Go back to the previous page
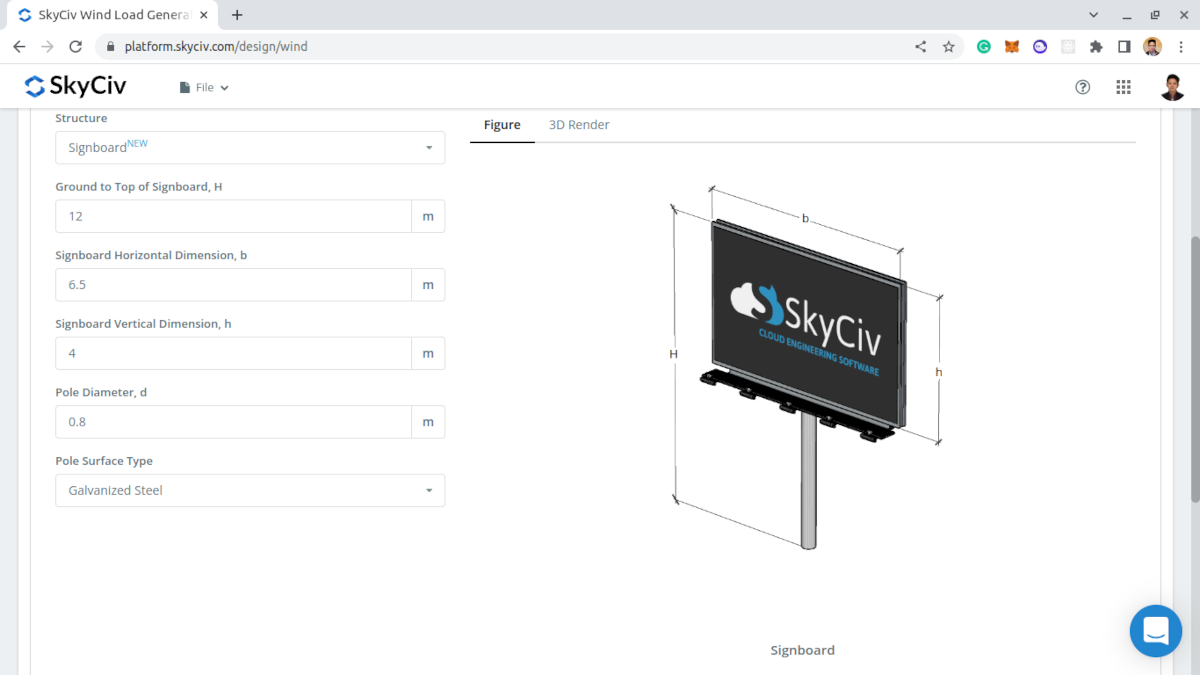Viewport: 1200px width, 675px height. pyautogui.click(x=19, y=46)
